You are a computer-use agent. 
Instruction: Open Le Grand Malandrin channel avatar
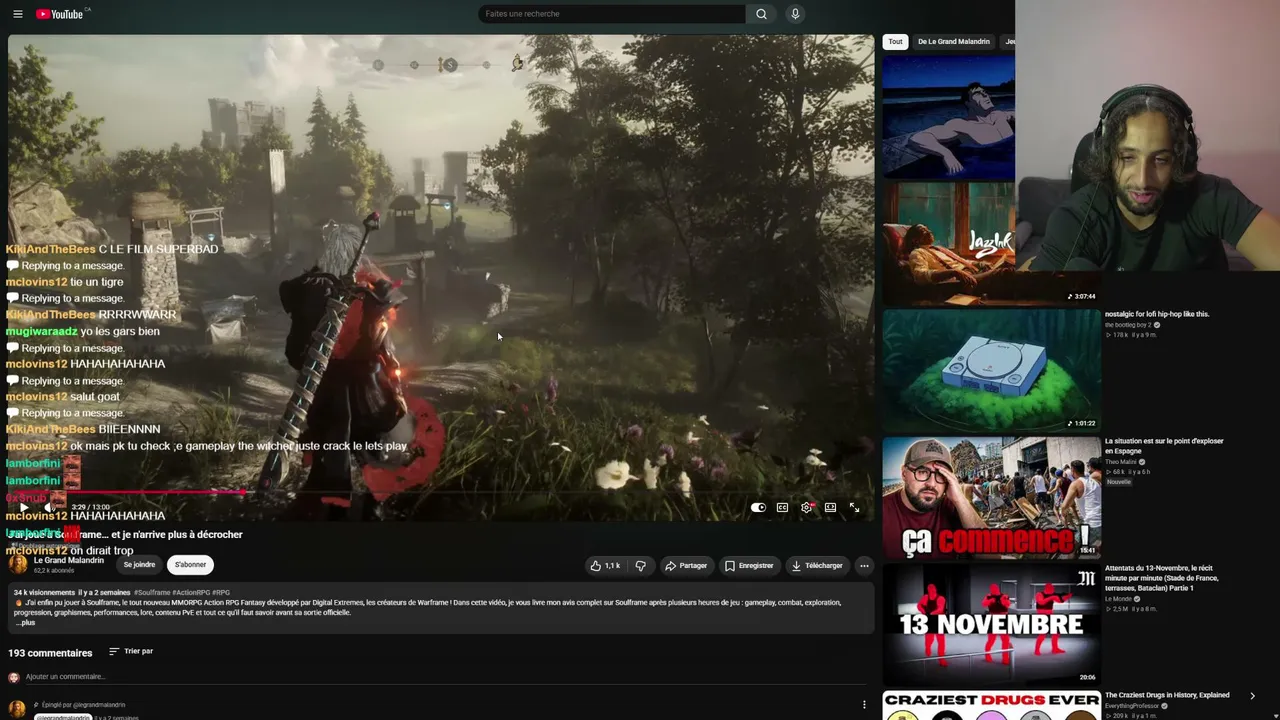tap(18, 564)
